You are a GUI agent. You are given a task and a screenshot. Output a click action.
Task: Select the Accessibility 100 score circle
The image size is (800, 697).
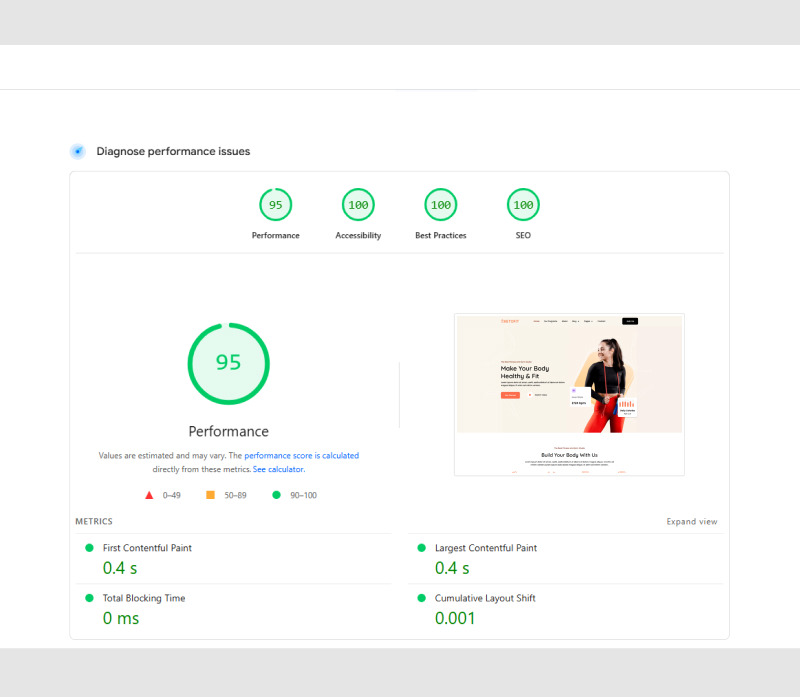[x=358, y=204]
